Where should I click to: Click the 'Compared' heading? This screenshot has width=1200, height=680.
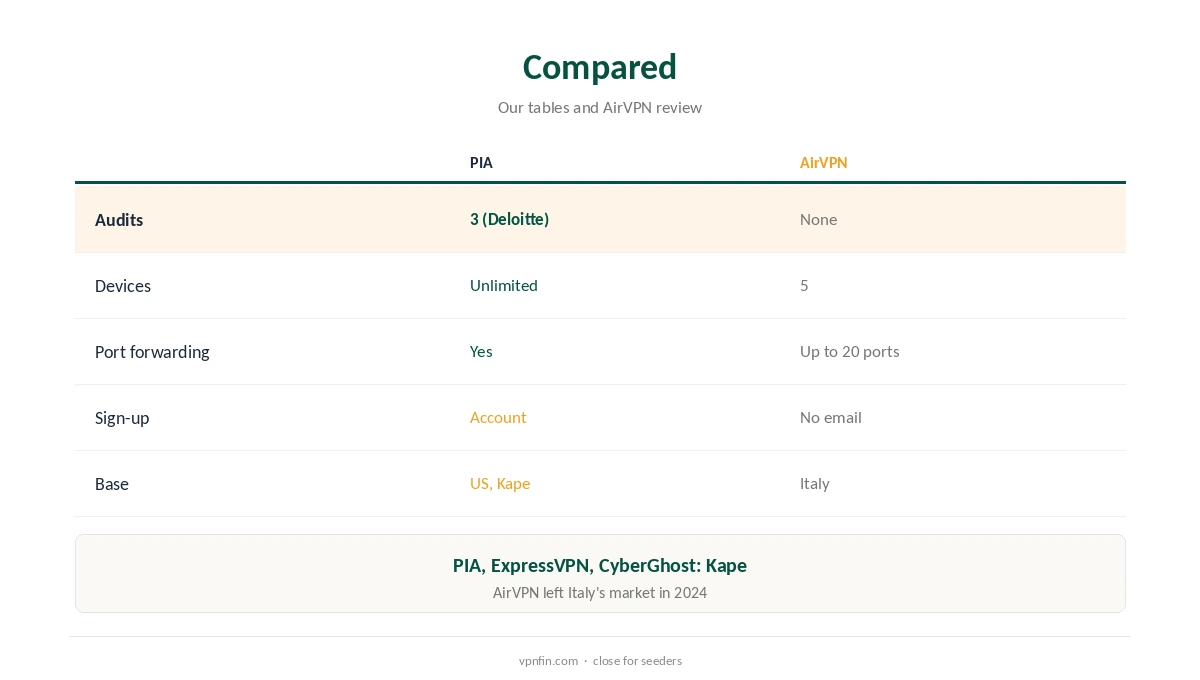[x=600, y=67]
